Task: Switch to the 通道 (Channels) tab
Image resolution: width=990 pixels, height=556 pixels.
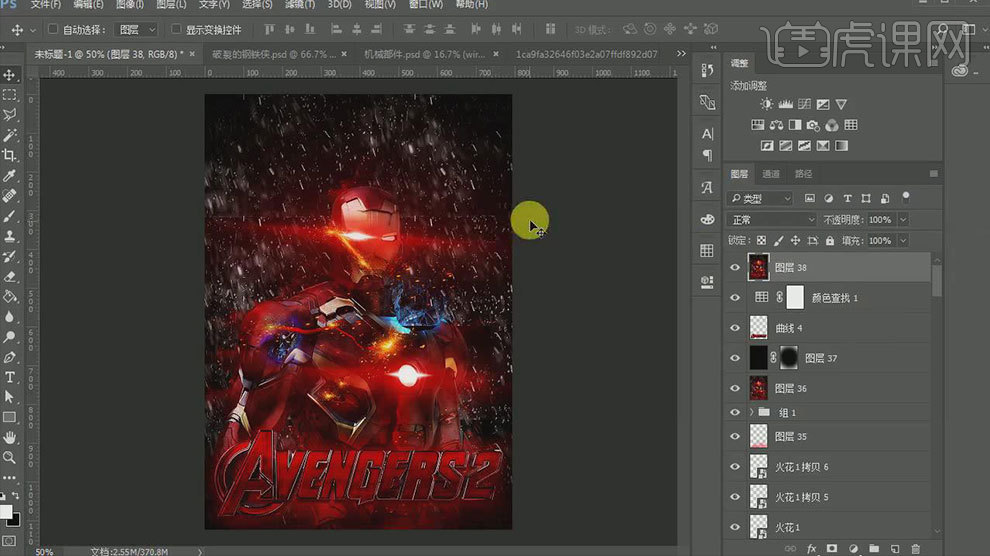Action: pyautogui.click(x=771, y=174)
